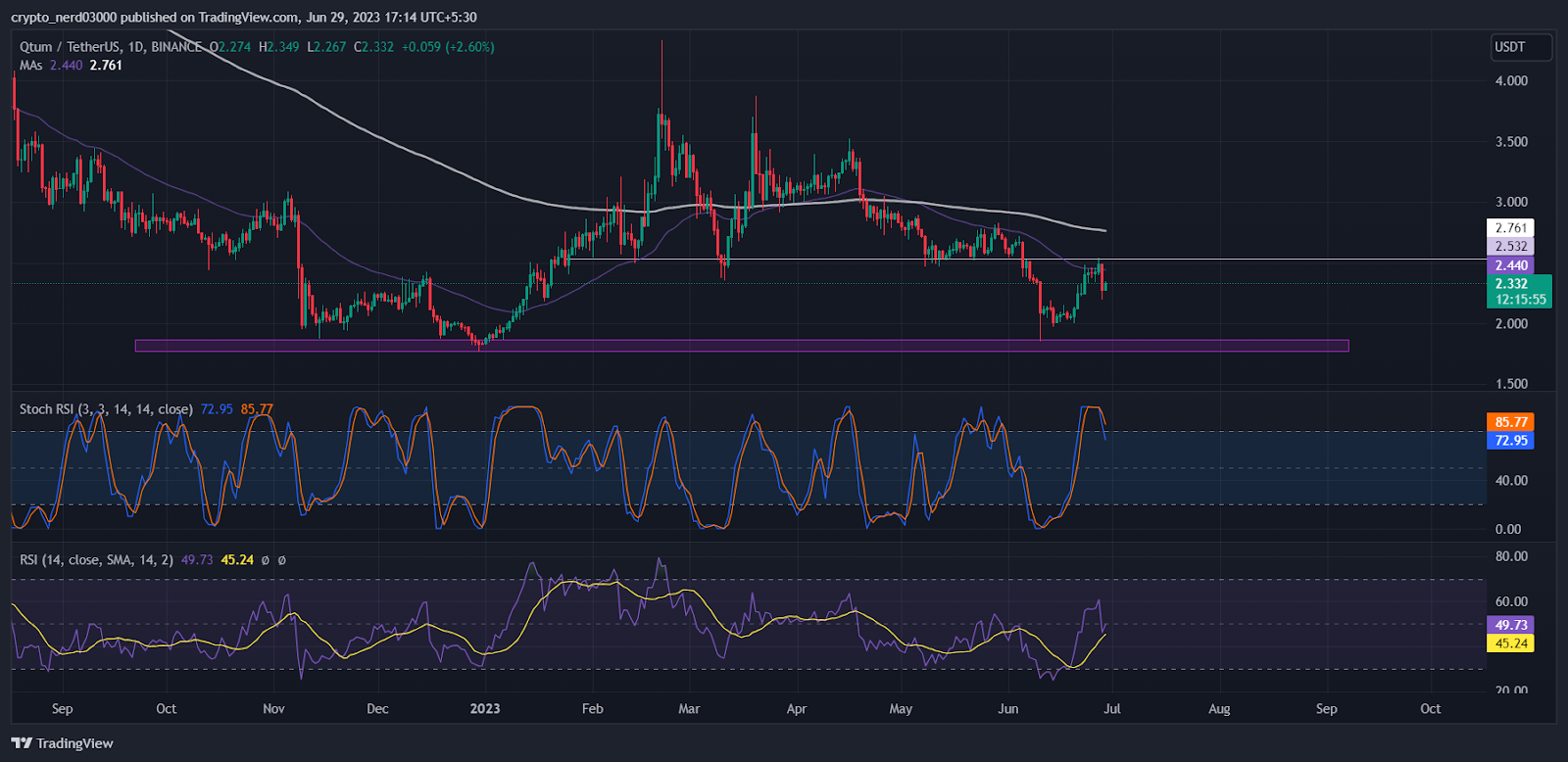Click the purple 2.440 price axis tag
Image resolution: width=1568 pixels, height=762 pixels.
click(x=1510, y=265)
